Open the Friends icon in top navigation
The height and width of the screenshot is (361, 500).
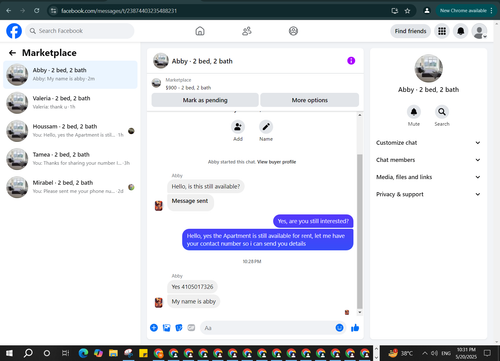[x=247, y=31]
